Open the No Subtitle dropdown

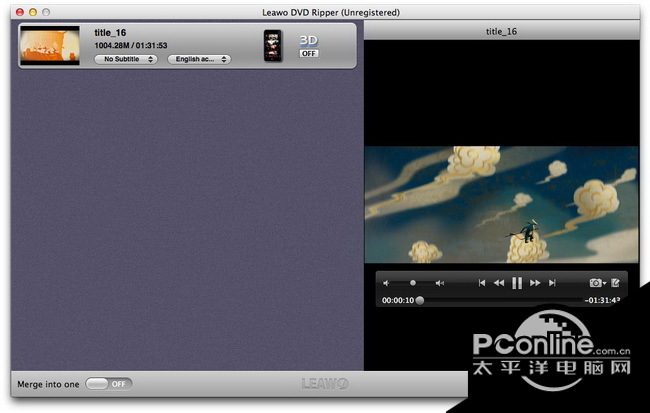(x=126, y=59)
